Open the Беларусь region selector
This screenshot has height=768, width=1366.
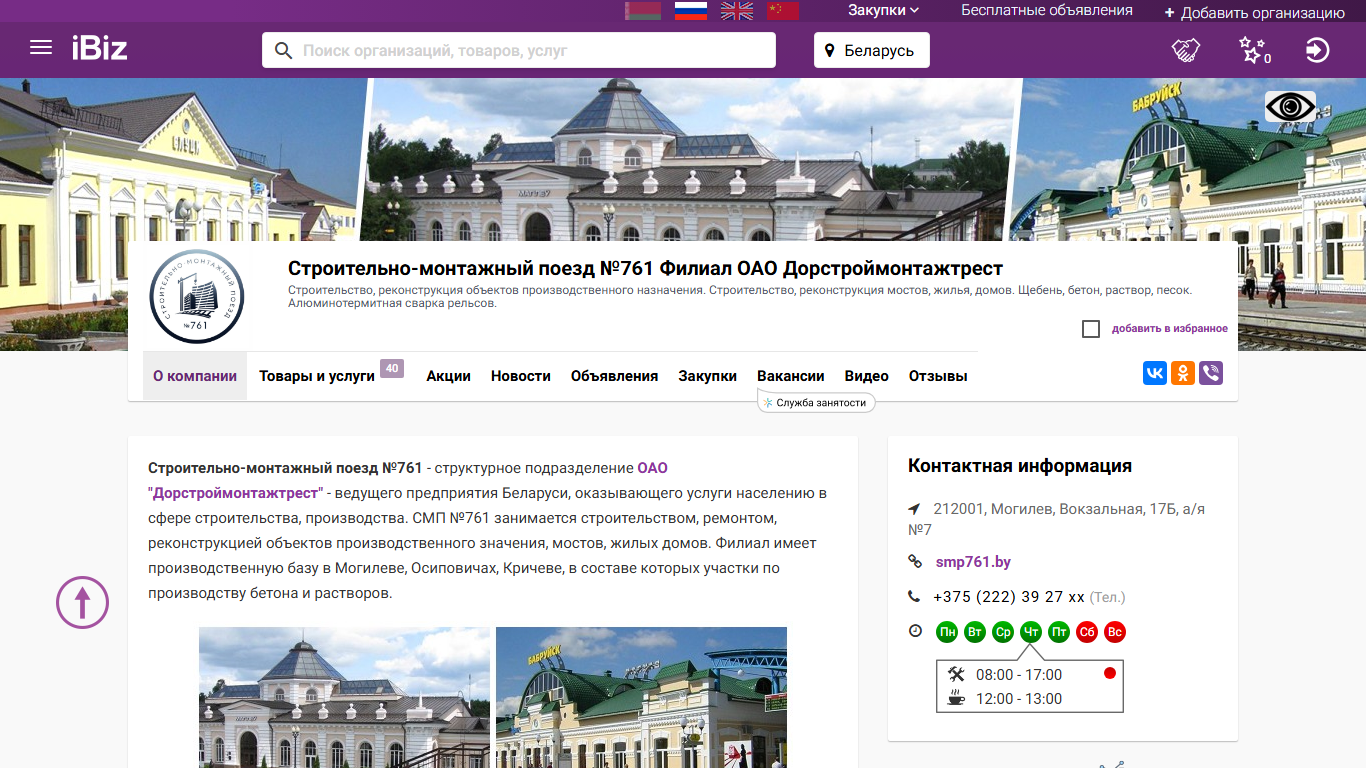[x=872, y=50]
